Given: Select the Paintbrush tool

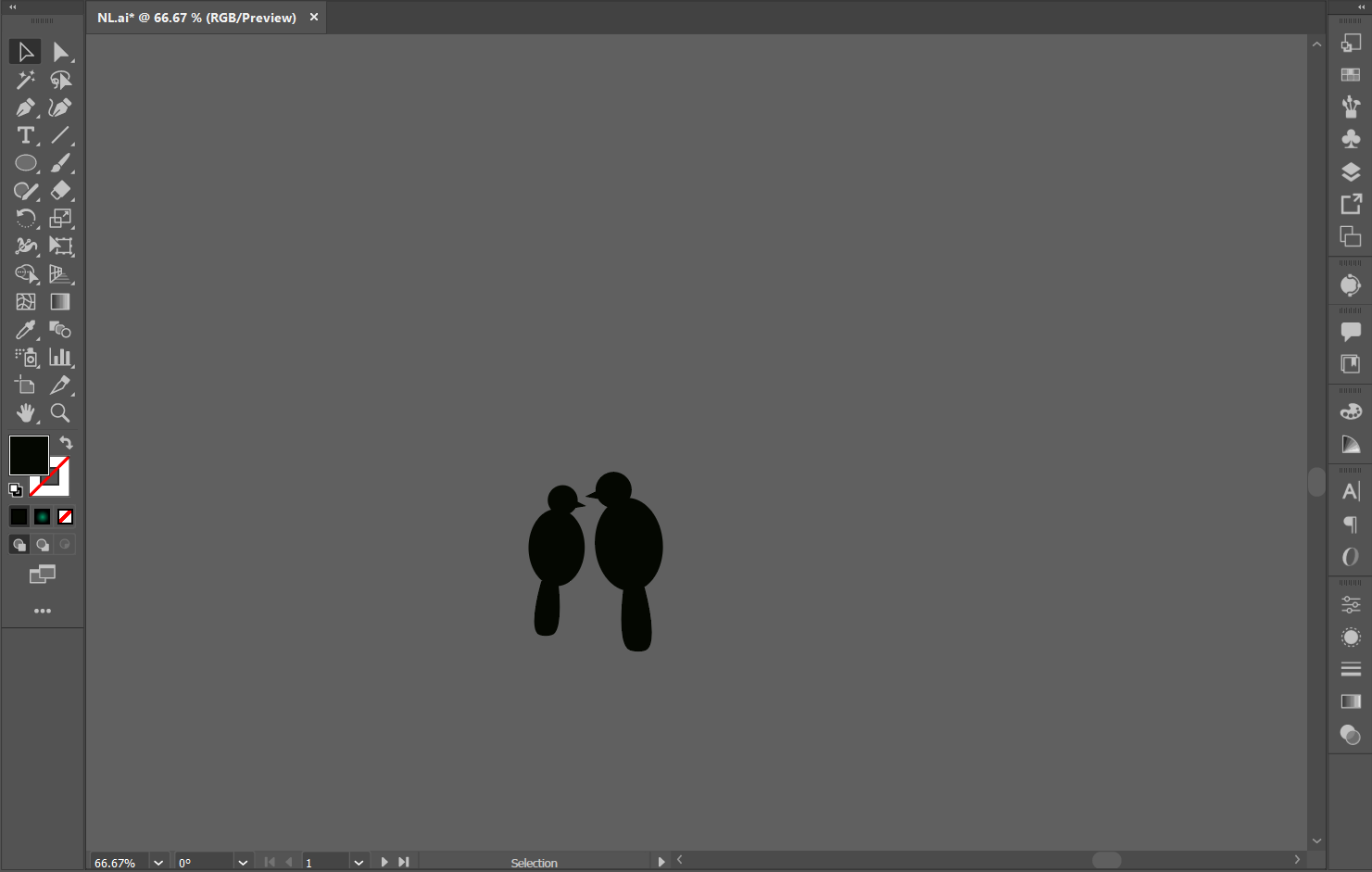Looking at the screenshot, I should click(x=61, y=163).
